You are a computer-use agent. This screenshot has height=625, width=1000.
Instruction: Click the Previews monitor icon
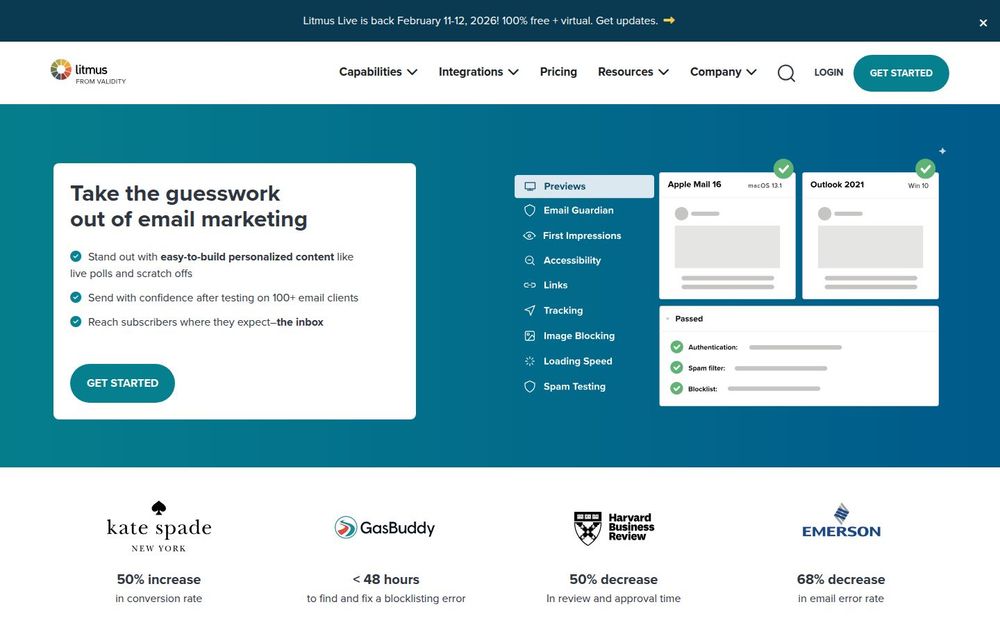530,186
